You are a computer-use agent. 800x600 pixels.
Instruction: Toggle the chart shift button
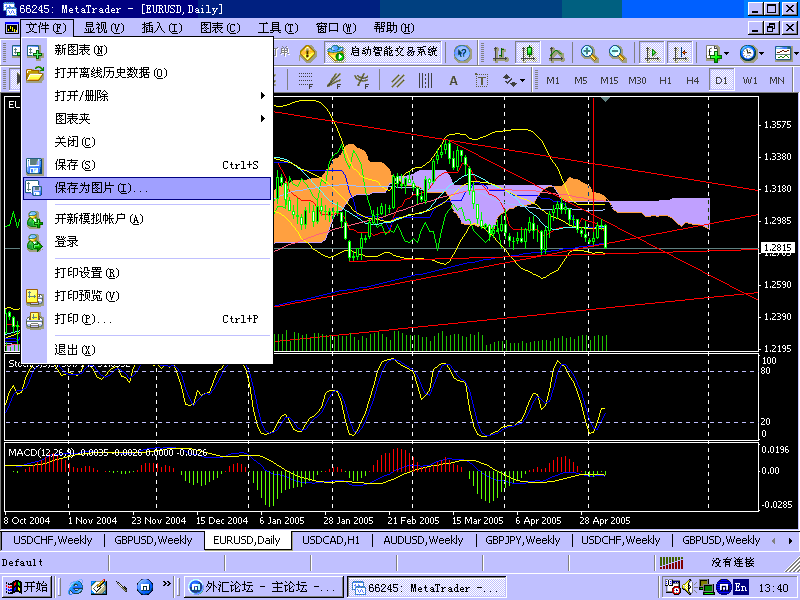point(680,53)
